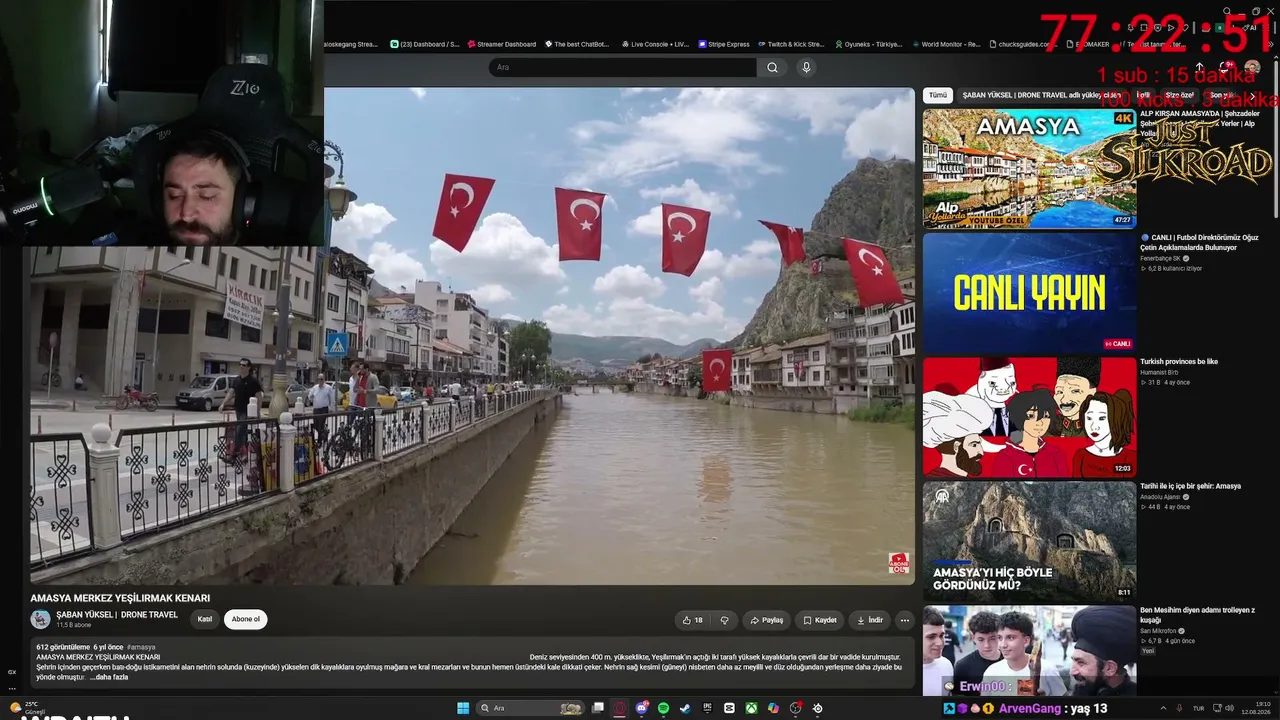Image resolution: width=1280 pixels, height=720 pixels.
Task: Open 'Twitch & Kick Stre...' bookmark
Action: point(791,44)
